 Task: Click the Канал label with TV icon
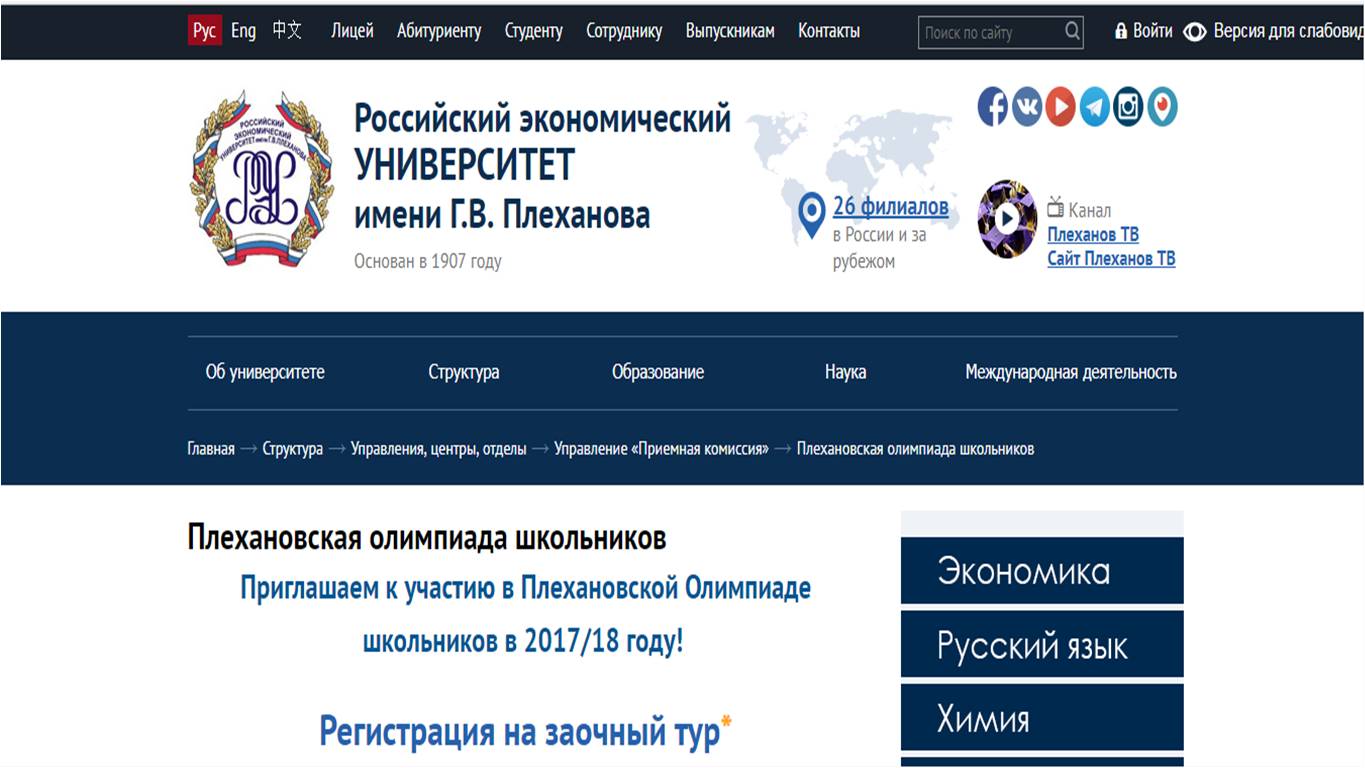point(1079,210)
